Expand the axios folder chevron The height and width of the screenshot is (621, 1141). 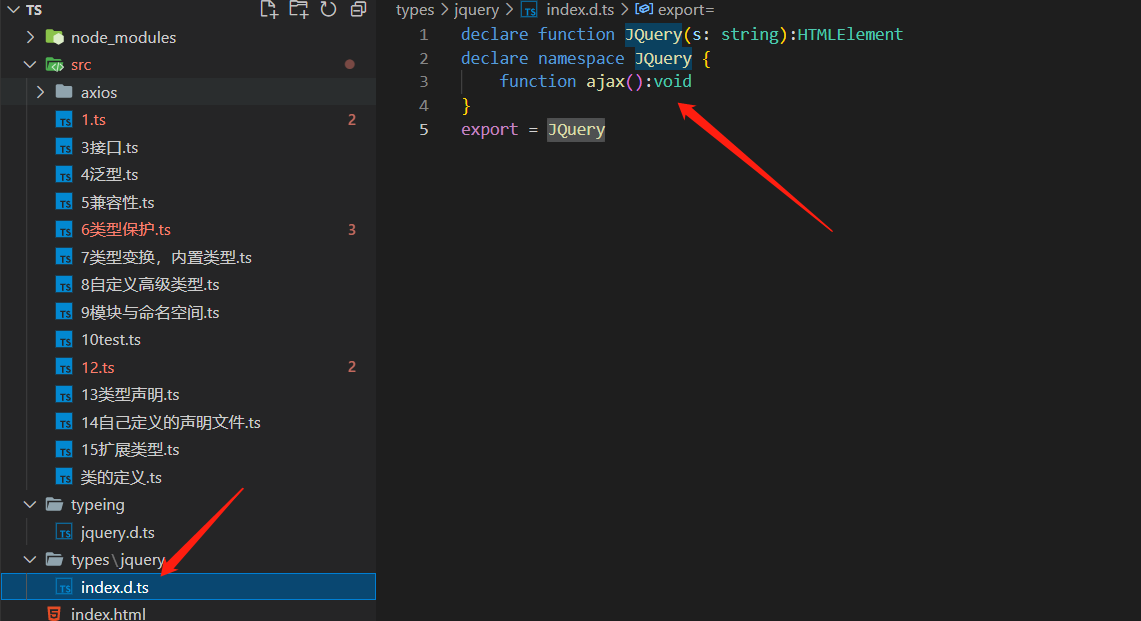(x=41, y=92)
